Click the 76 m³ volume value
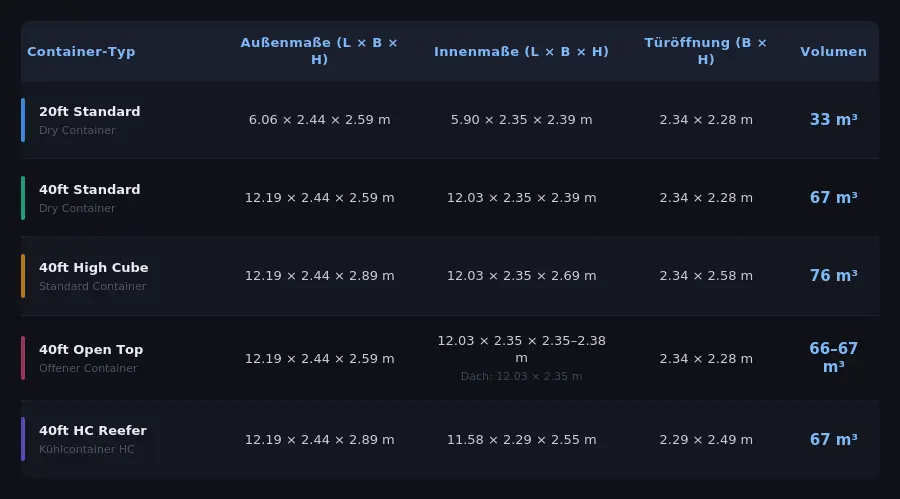This screenshot has height=499, width=900. (x=833, y=276)
